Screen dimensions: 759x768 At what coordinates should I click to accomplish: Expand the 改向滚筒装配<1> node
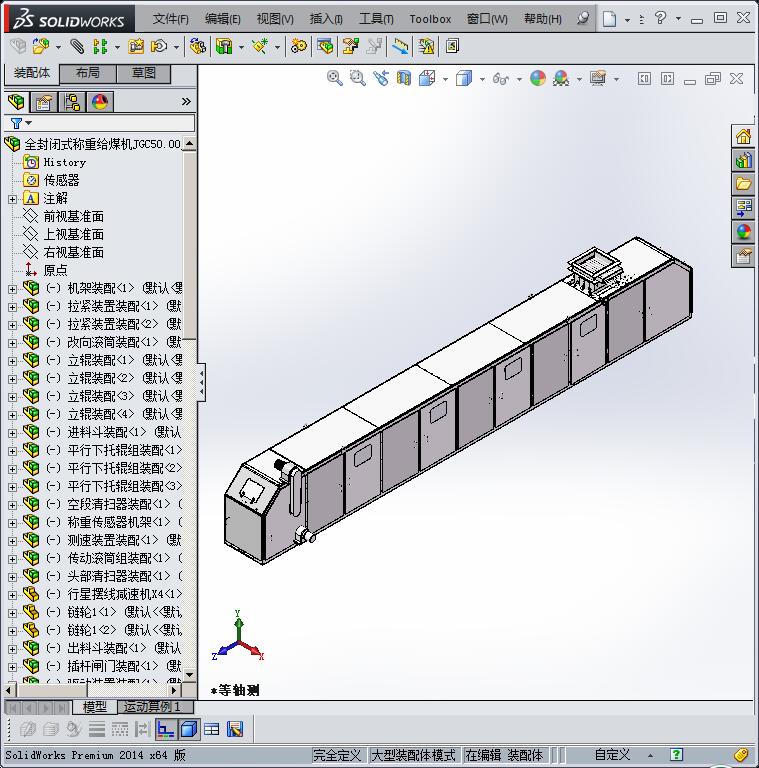point(12,343)
